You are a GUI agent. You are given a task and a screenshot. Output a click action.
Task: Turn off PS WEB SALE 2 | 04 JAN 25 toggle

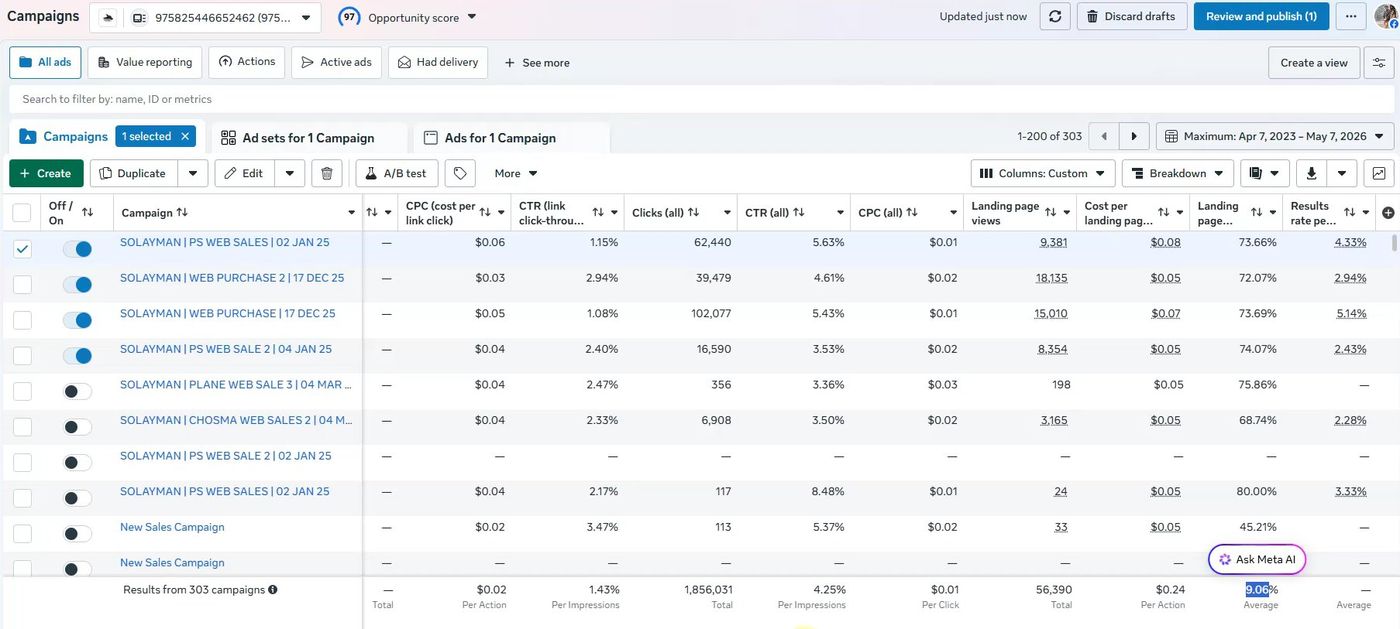(77, 356)
